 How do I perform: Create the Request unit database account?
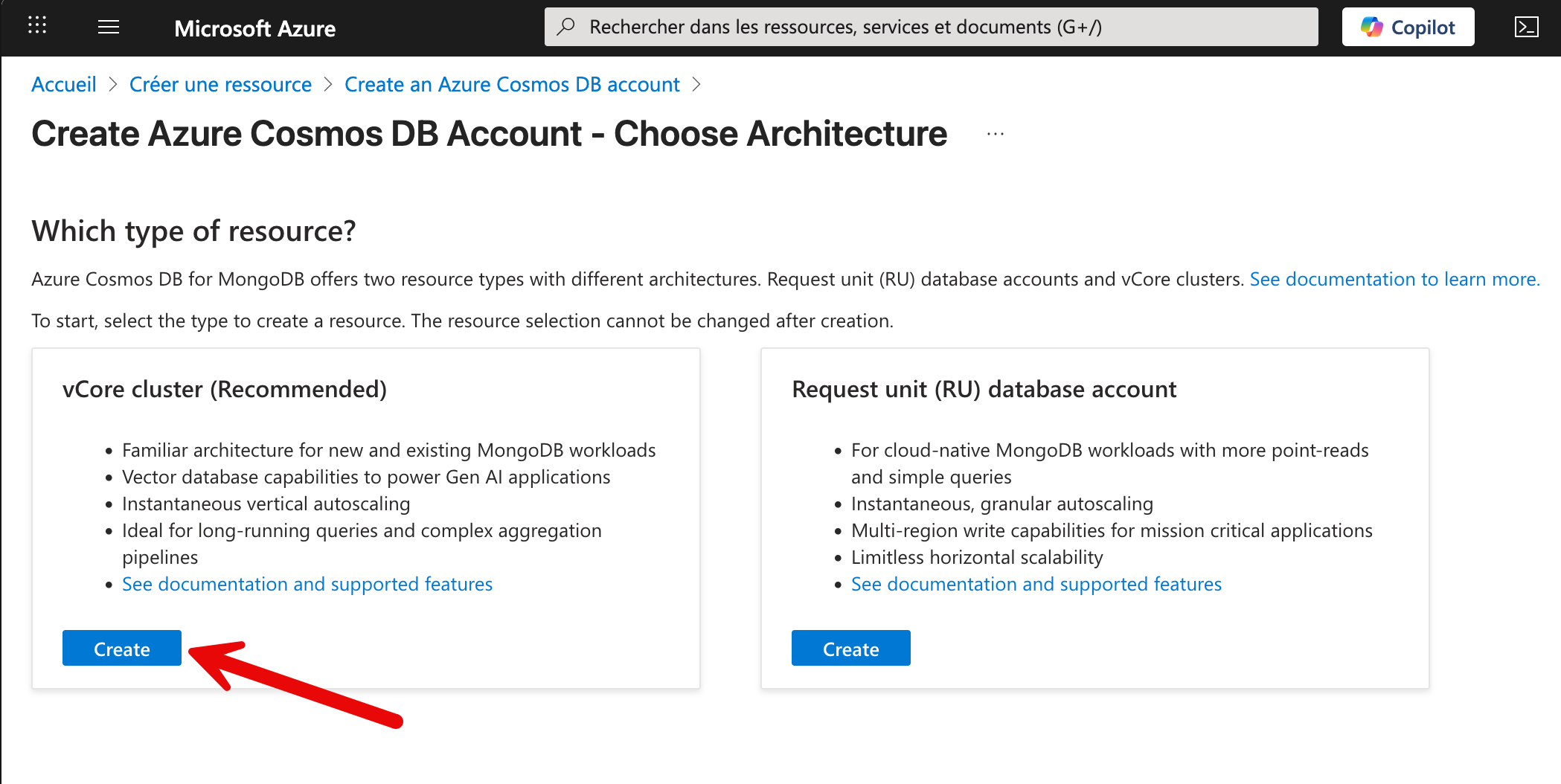pos(850,648)
